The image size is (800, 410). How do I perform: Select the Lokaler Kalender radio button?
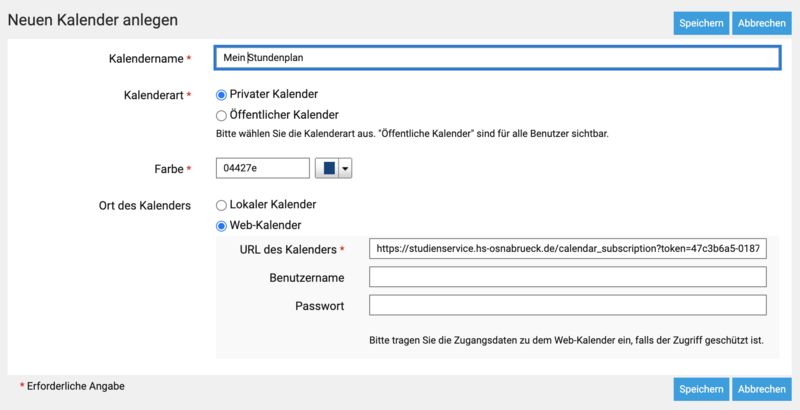222,205
